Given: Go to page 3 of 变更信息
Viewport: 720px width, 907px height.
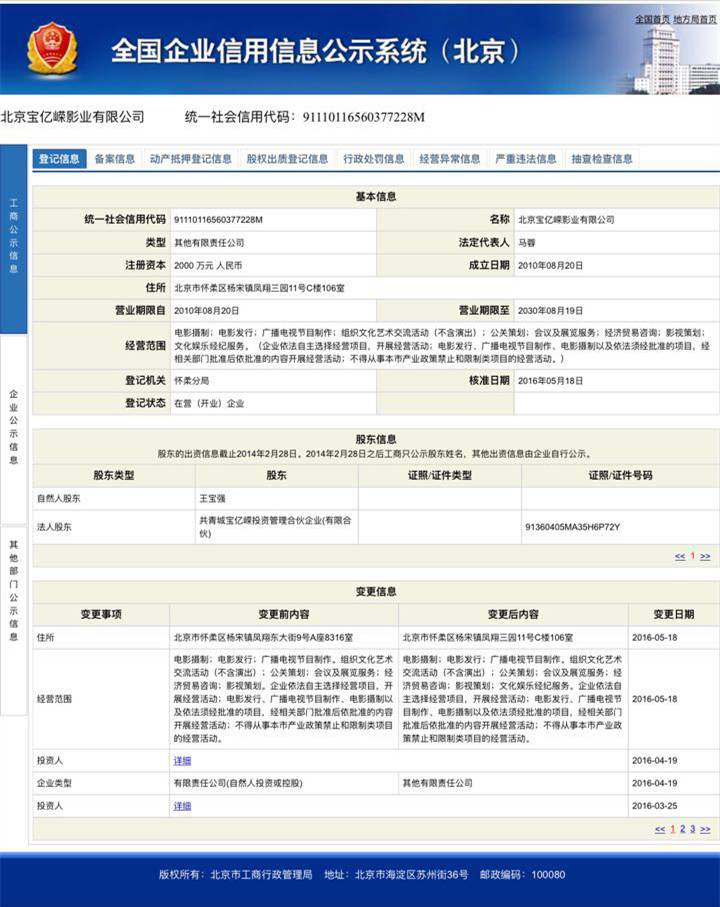Looking at the screenshot, I should [692, 829].
